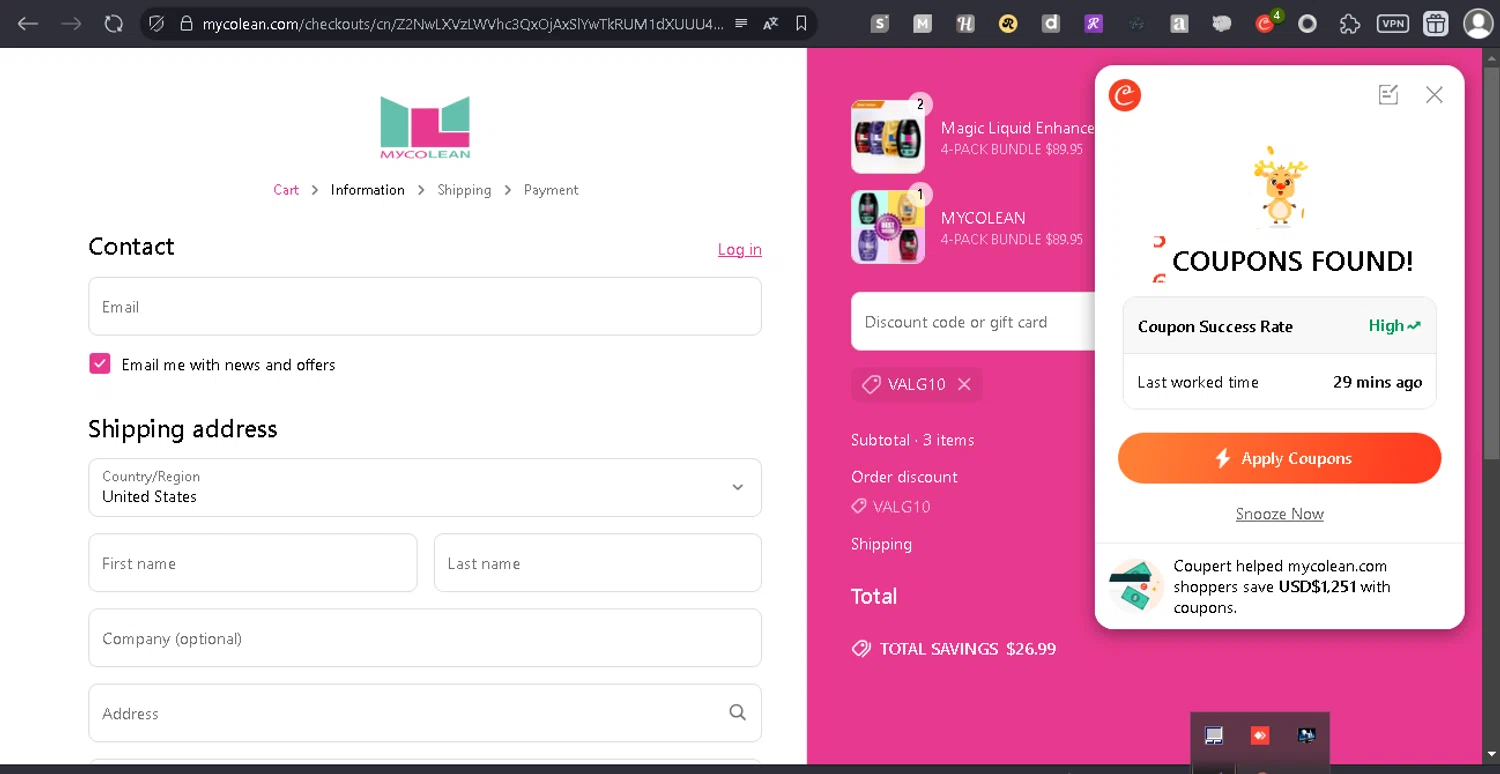
Task: Go back to the previous page
Action: pyautogui.click(x=28, y=23)
